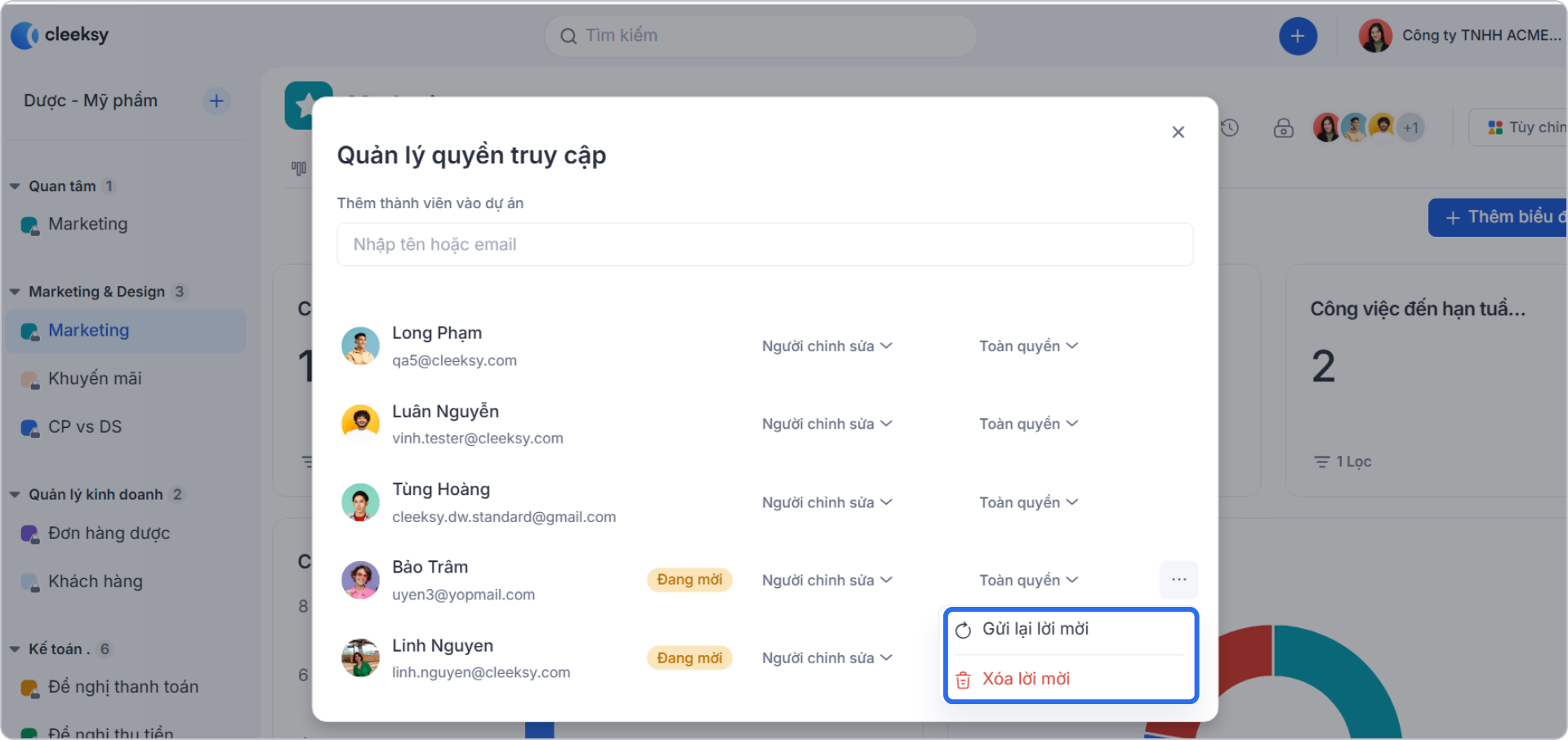Click Đang mời badge for Bảo Trâm
Image resolution: width=1568 pixels, height=740 pixels.
click(x=690, y=580)
